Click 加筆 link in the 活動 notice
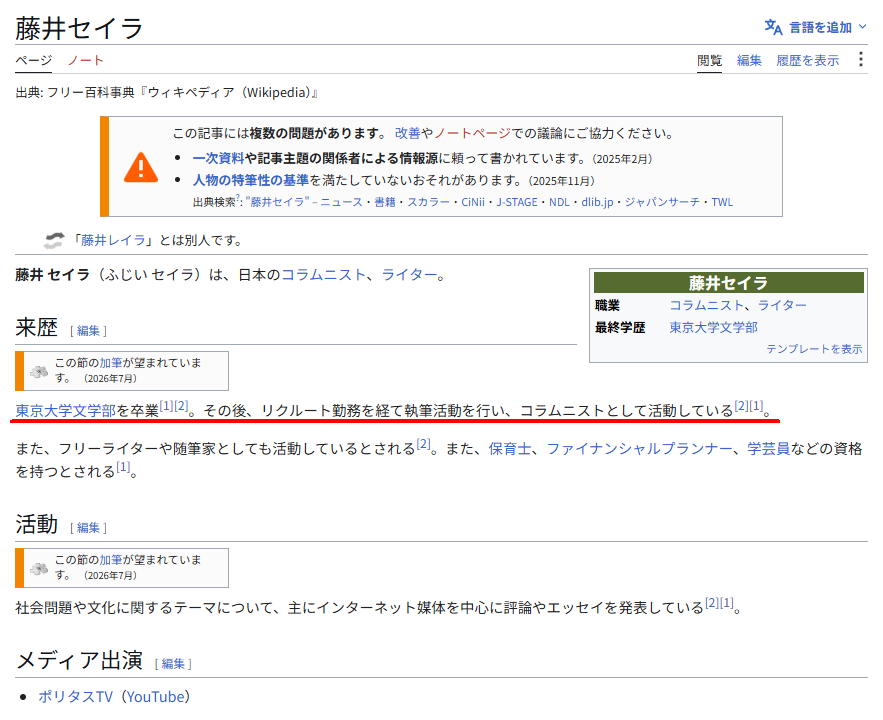This screenshot has width=883, height=720. point(110,560)
